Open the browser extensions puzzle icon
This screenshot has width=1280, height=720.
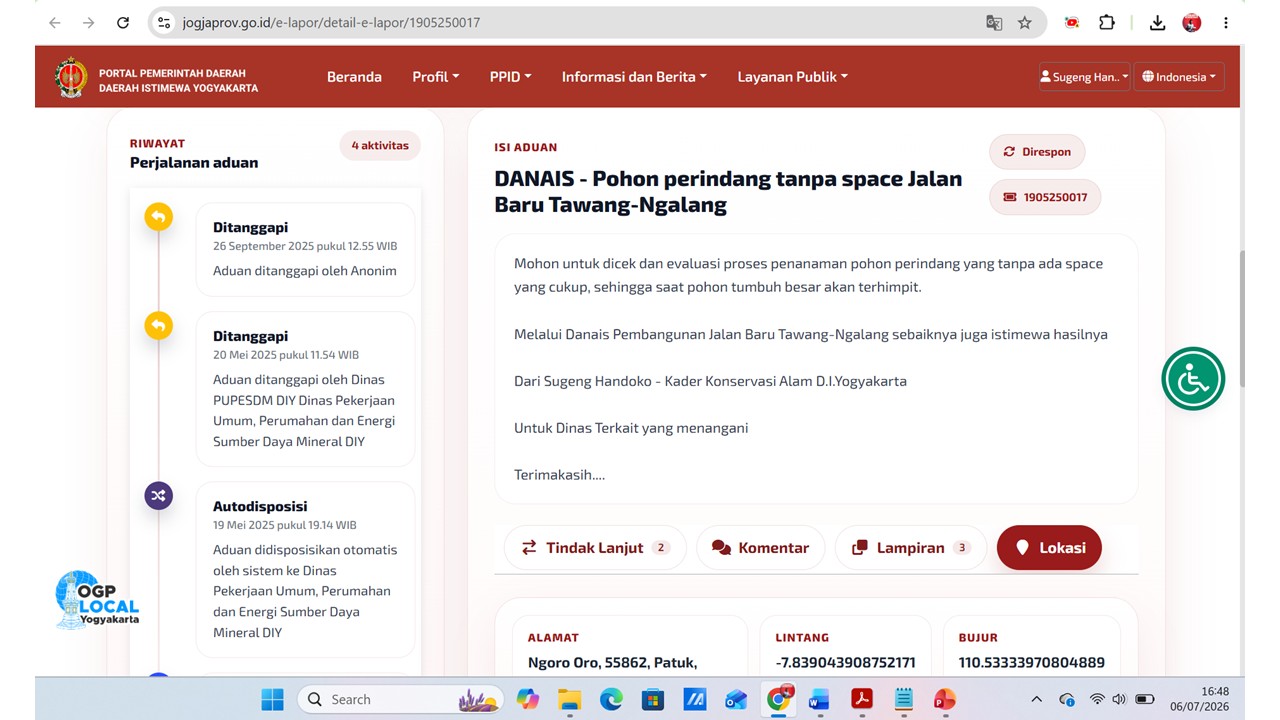(x=1107, y=22)
